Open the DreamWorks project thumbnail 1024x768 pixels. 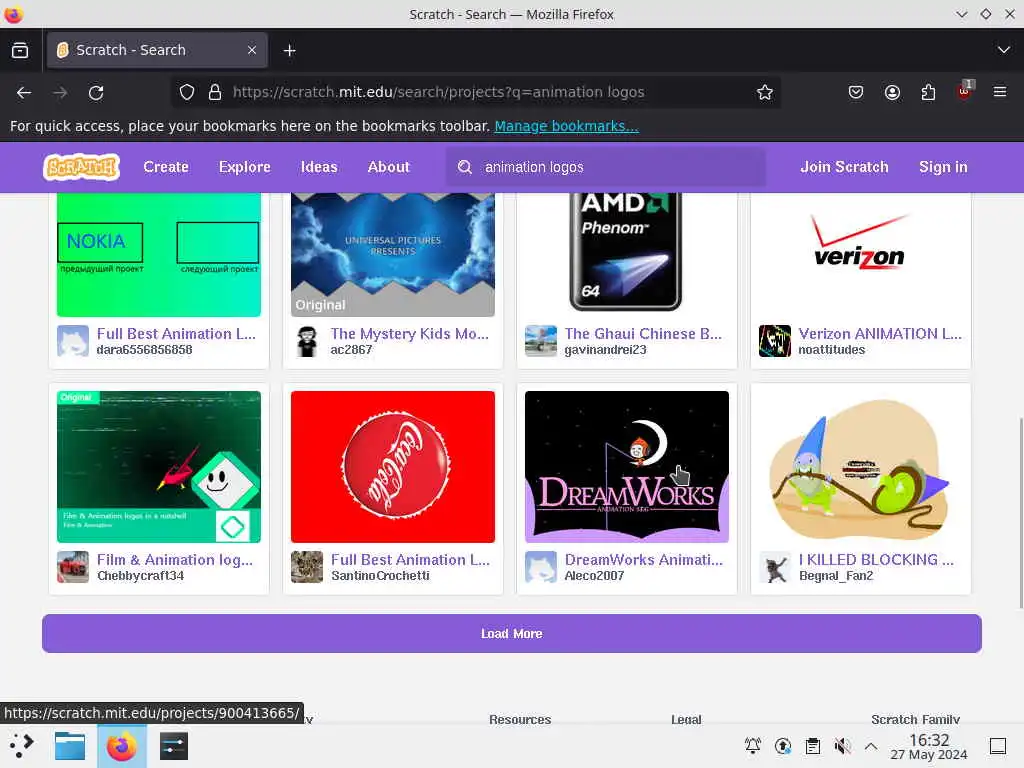click(x=626, y=467)
